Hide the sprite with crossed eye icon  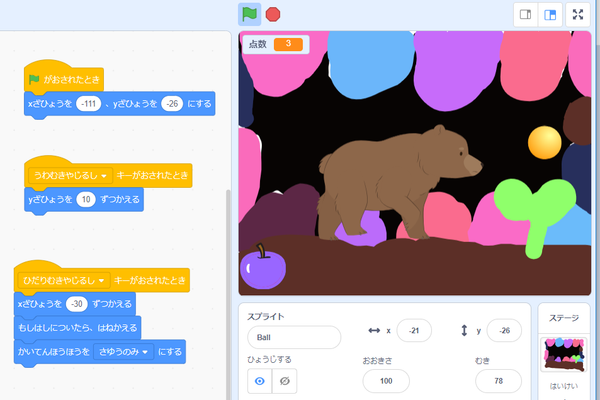pyautogui.click(x=285, y=381)
